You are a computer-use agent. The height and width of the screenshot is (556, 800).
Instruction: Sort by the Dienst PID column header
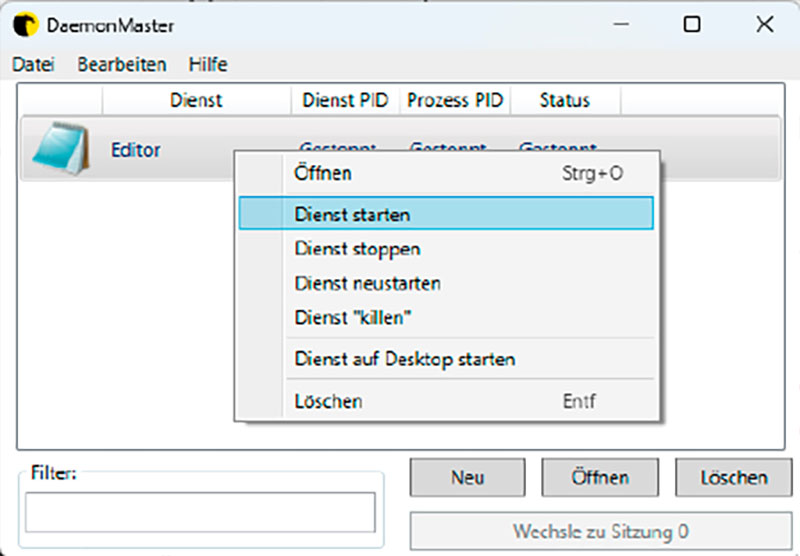(345, 100)
